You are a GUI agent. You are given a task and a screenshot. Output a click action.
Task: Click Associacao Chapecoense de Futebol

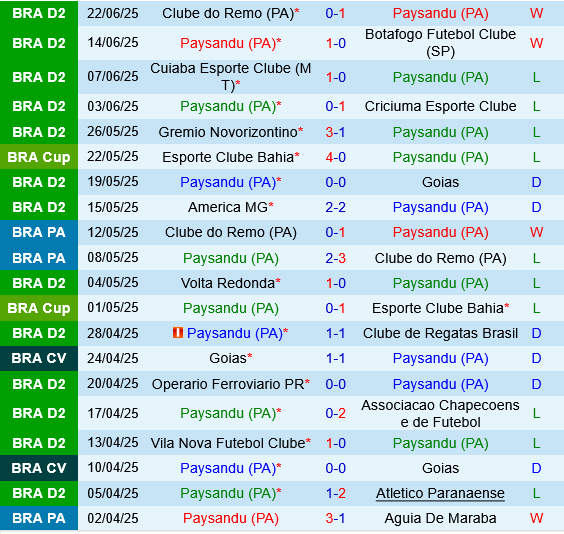tap(440, 414)
